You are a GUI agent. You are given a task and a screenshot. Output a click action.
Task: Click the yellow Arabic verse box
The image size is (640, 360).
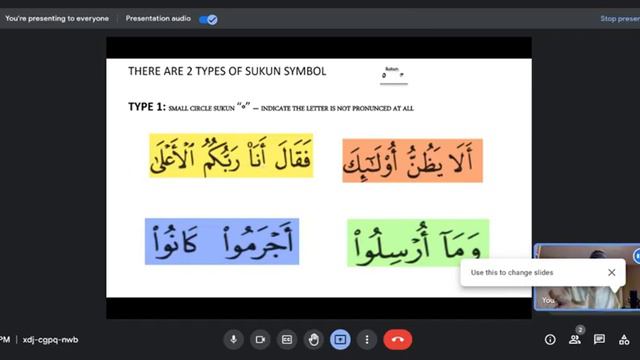coord(231,156)
